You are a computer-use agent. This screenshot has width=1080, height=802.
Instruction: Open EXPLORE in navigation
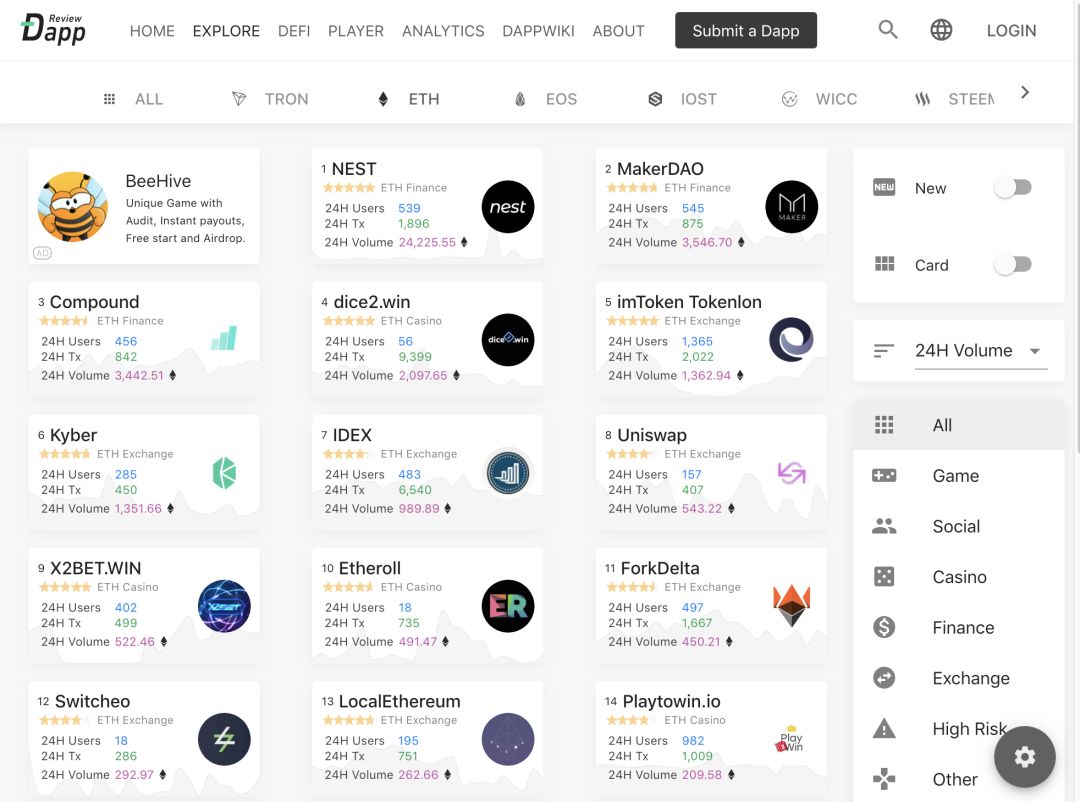click(226, 31)
